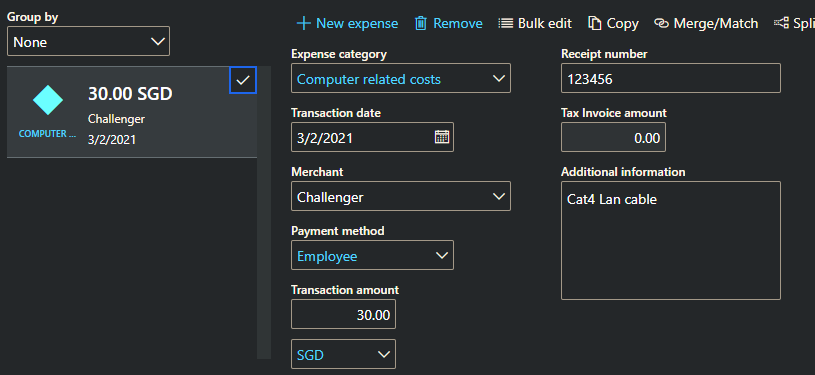Open the Merchant dropdown showing Challenger
Viewport: 815px width, 375px height.
coord(401,196)
